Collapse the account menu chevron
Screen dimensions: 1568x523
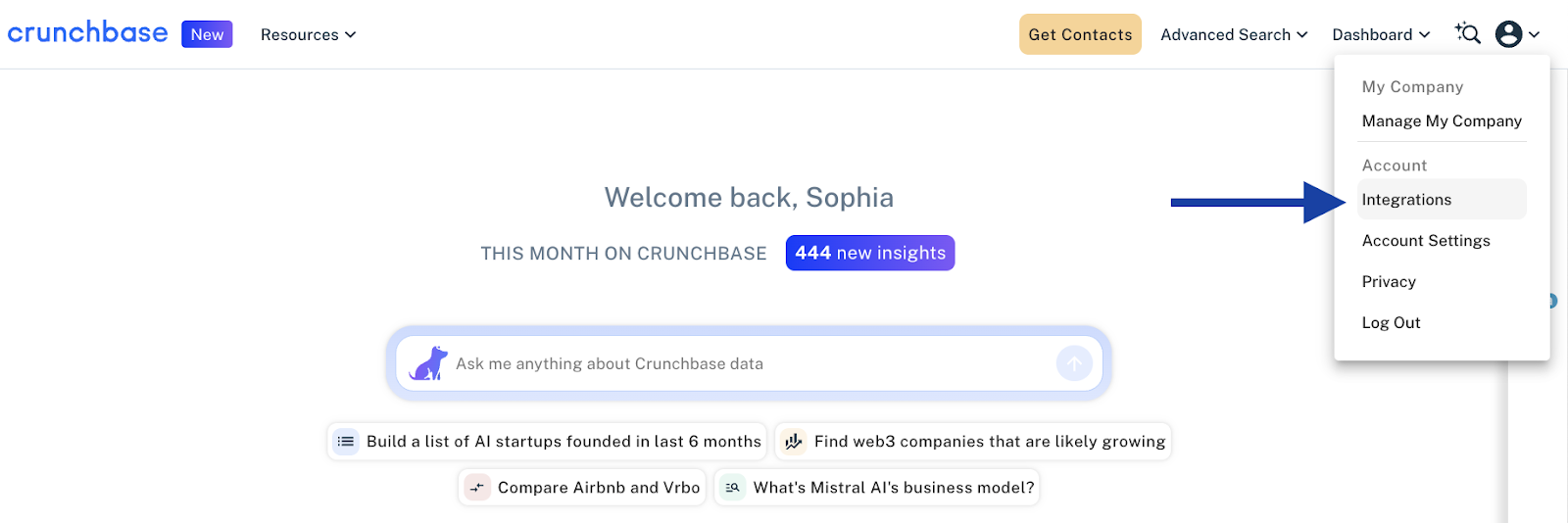pos(1534,34)
